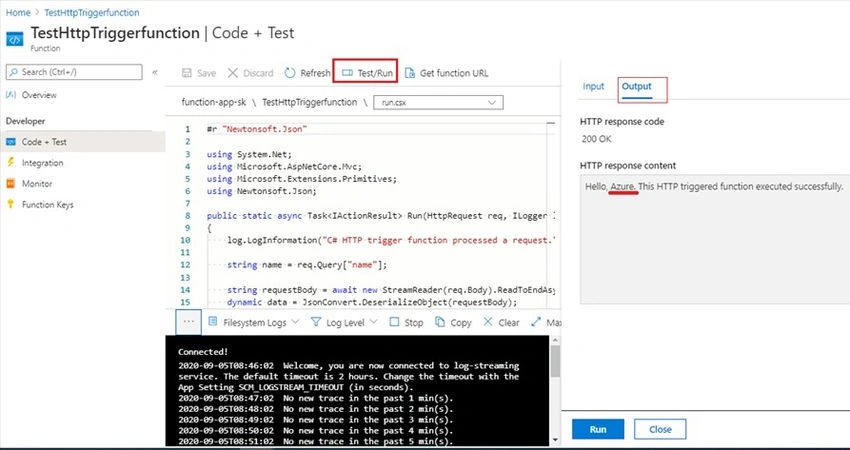This screenshot has width=850, height=450.
Task: Copy the log output
Action: click(453, 323)
